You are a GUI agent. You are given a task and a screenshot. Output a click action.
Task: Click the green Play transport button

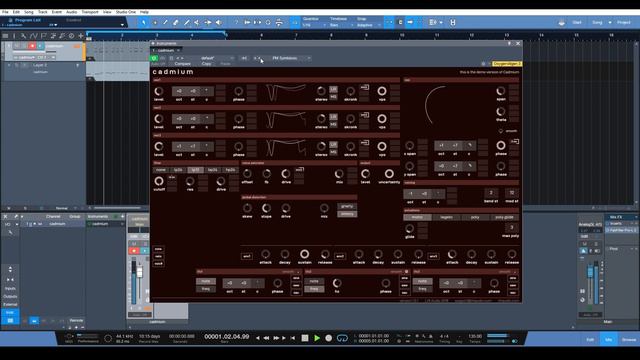(317, 338)
